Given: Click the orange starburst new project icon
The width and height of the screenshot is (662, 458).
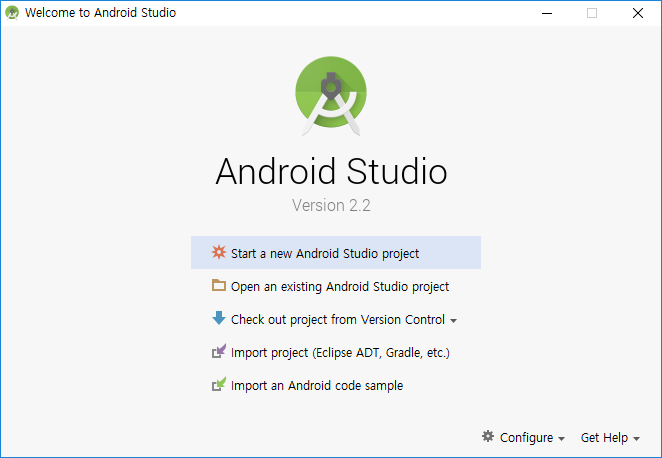Looking at the screenshot, I should [219, 252].
